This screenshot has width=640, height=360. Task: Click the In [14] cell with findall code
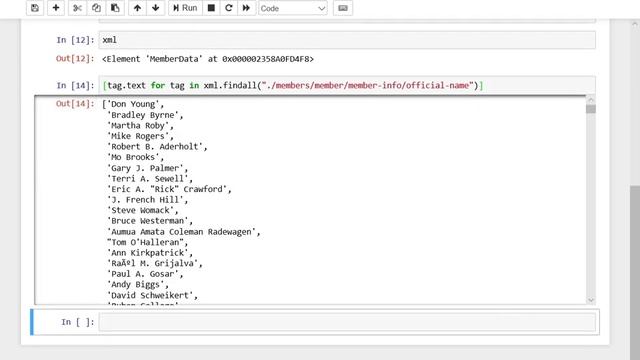pyautogui.click(x=347, y=85)
